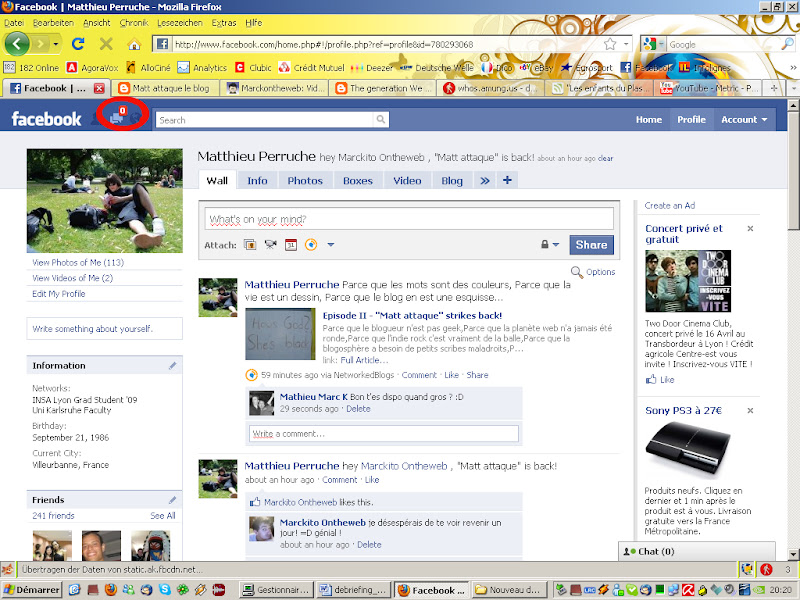Image resolution: width=800 pixels, height=600 pixels.
Task: Open the privacy lock setting for the post
Action: coord(549,245)
